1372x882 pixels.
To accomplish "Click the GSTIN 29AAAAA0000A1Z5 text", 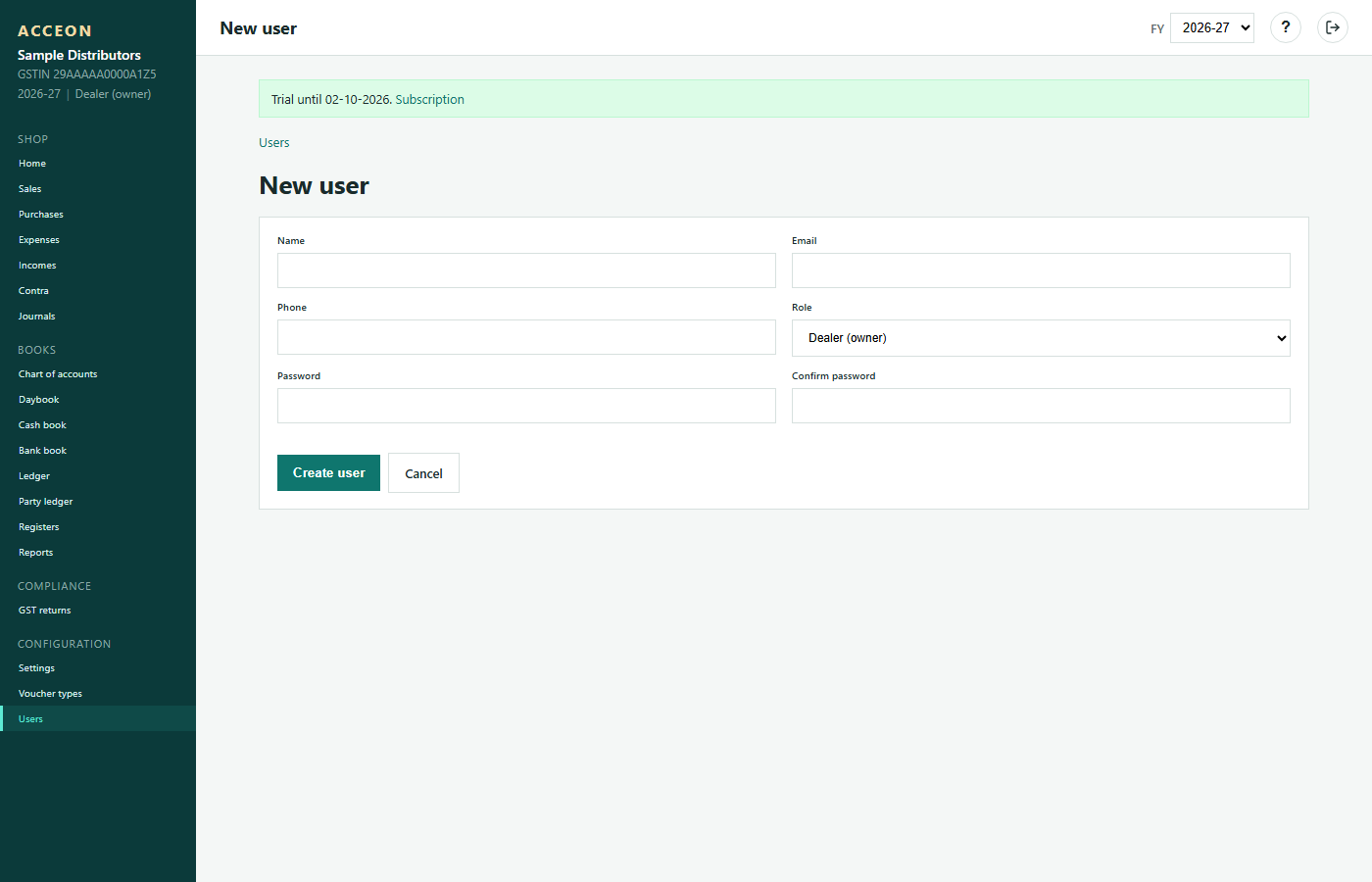I will [x=87, y=74].
